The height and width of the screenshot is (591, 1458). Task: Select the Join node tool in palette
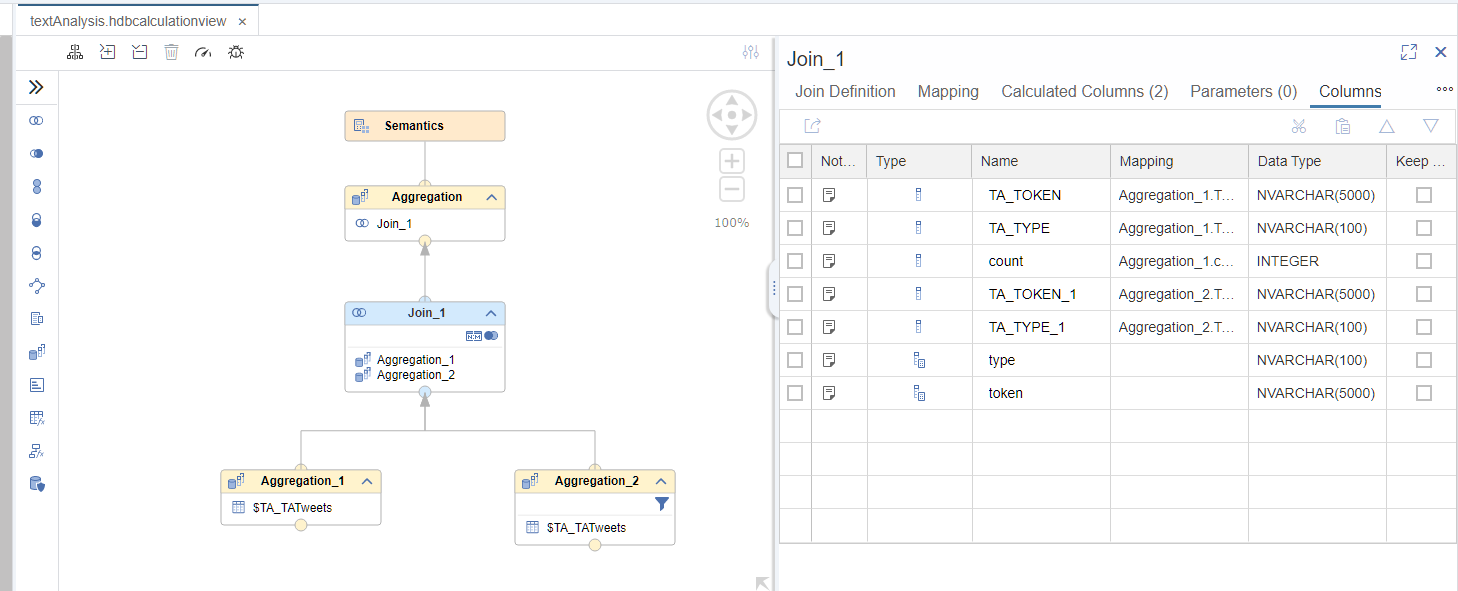(37, 120)
